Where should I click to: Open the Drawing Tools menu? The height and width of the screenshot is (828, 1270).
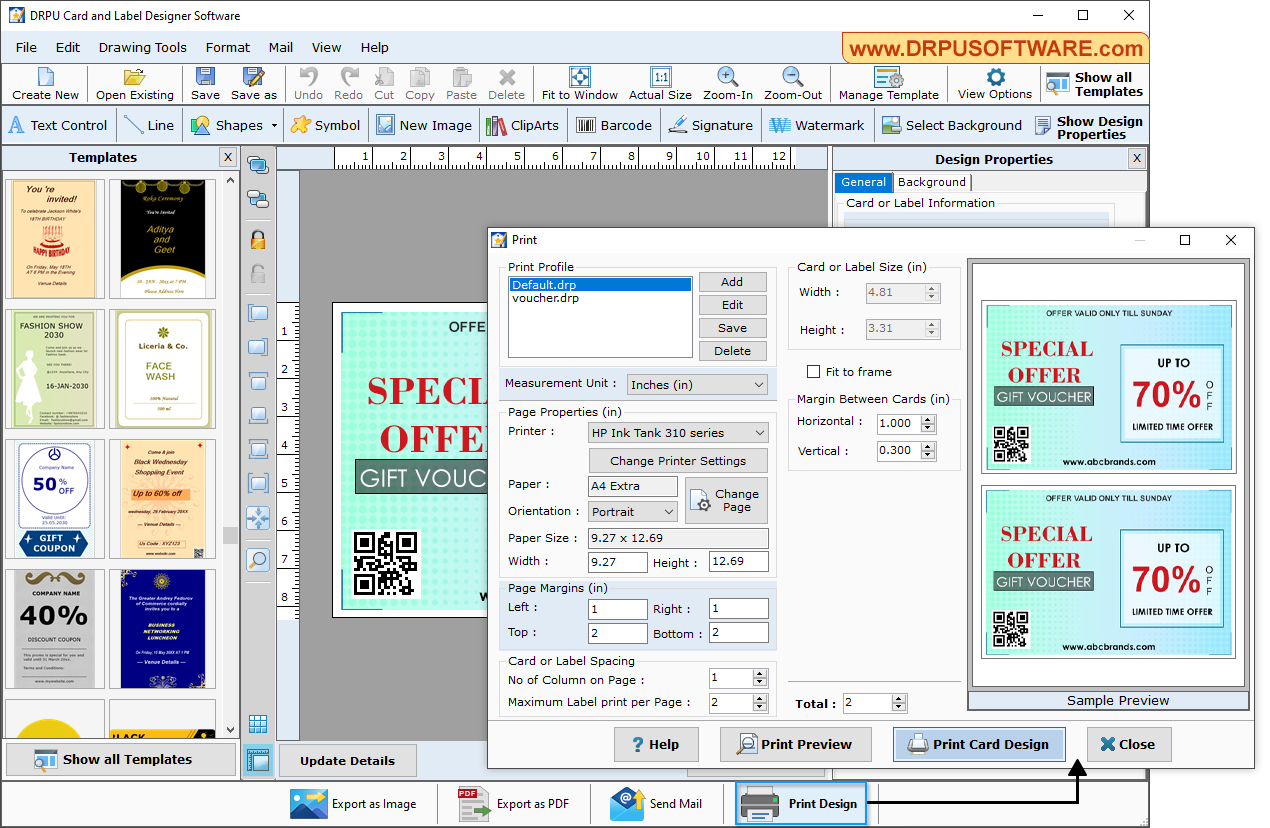(142, 47)
